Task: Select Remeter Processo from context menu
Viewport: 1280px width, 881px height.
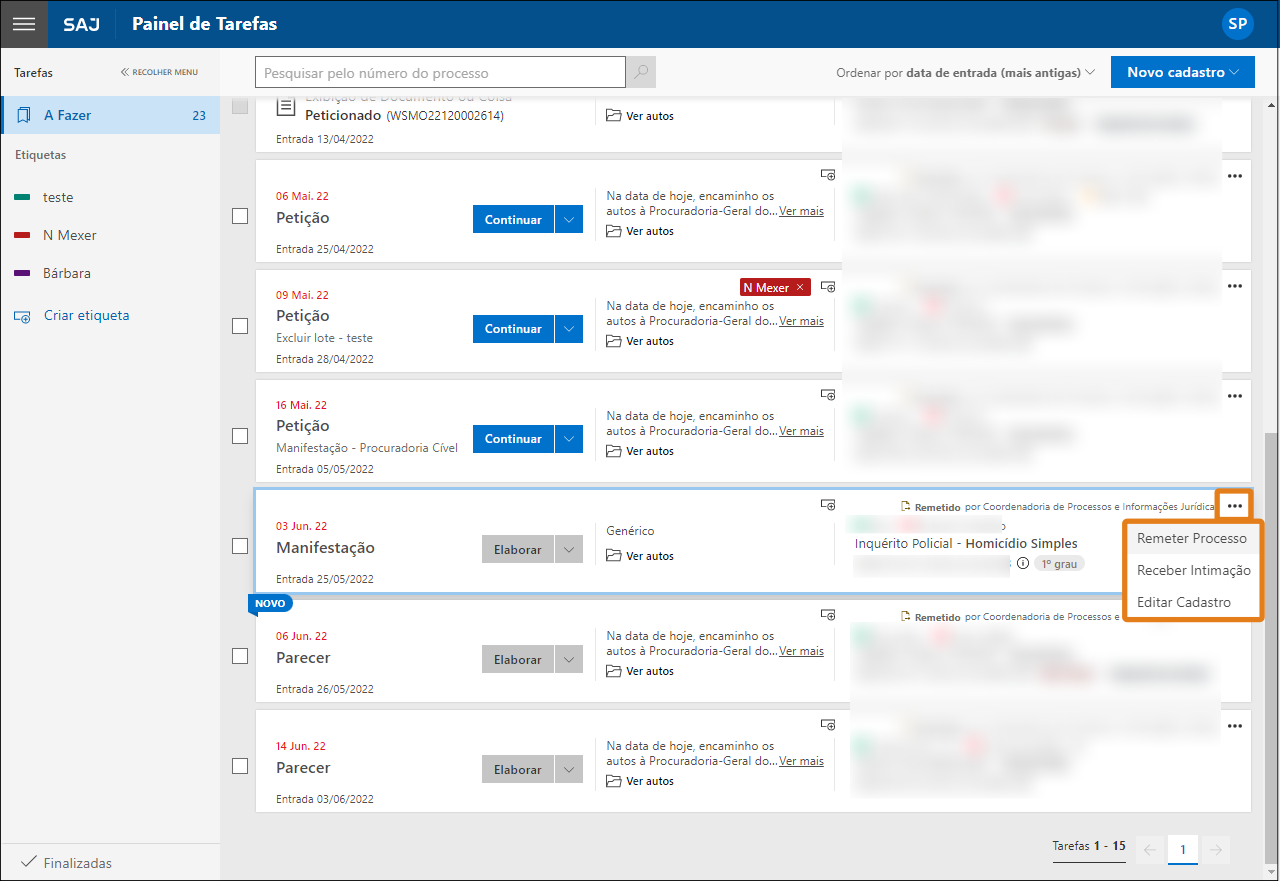Action: click(1192, 538)
